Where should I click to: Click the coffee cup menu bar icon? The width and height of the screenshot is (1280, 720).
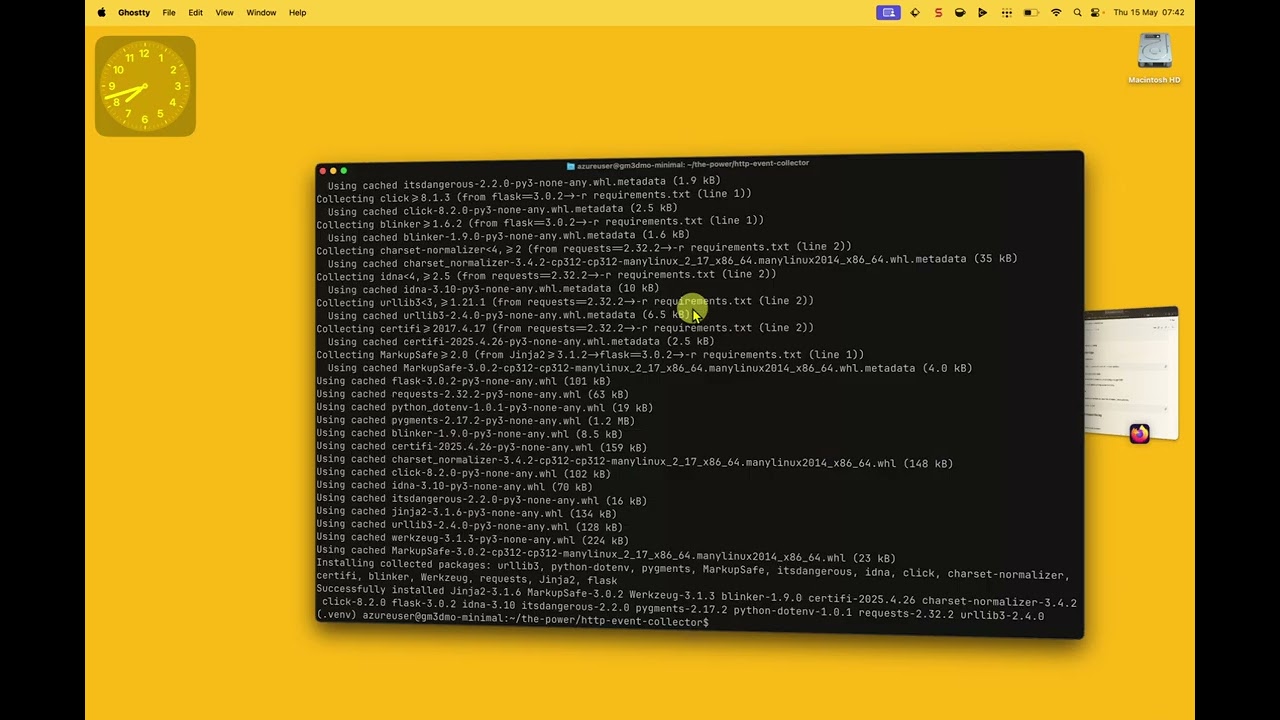960,12
